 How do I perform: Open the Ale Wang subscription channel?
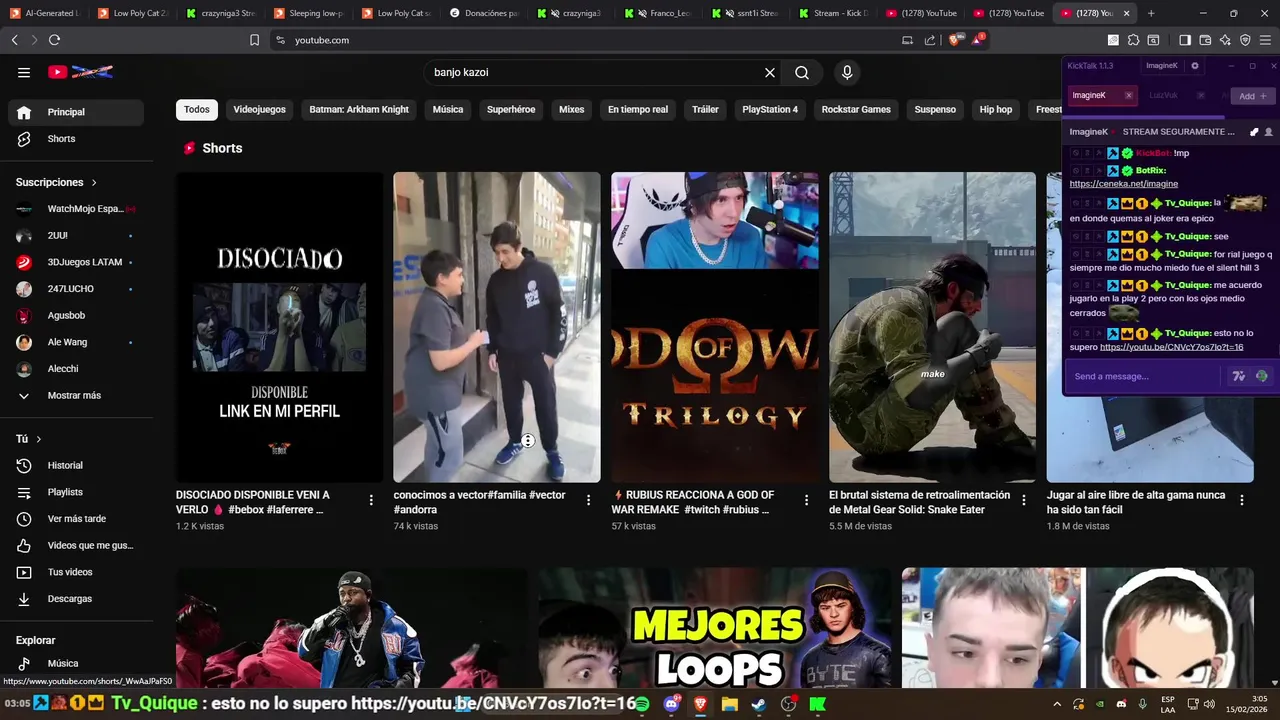tap(76, 342)
